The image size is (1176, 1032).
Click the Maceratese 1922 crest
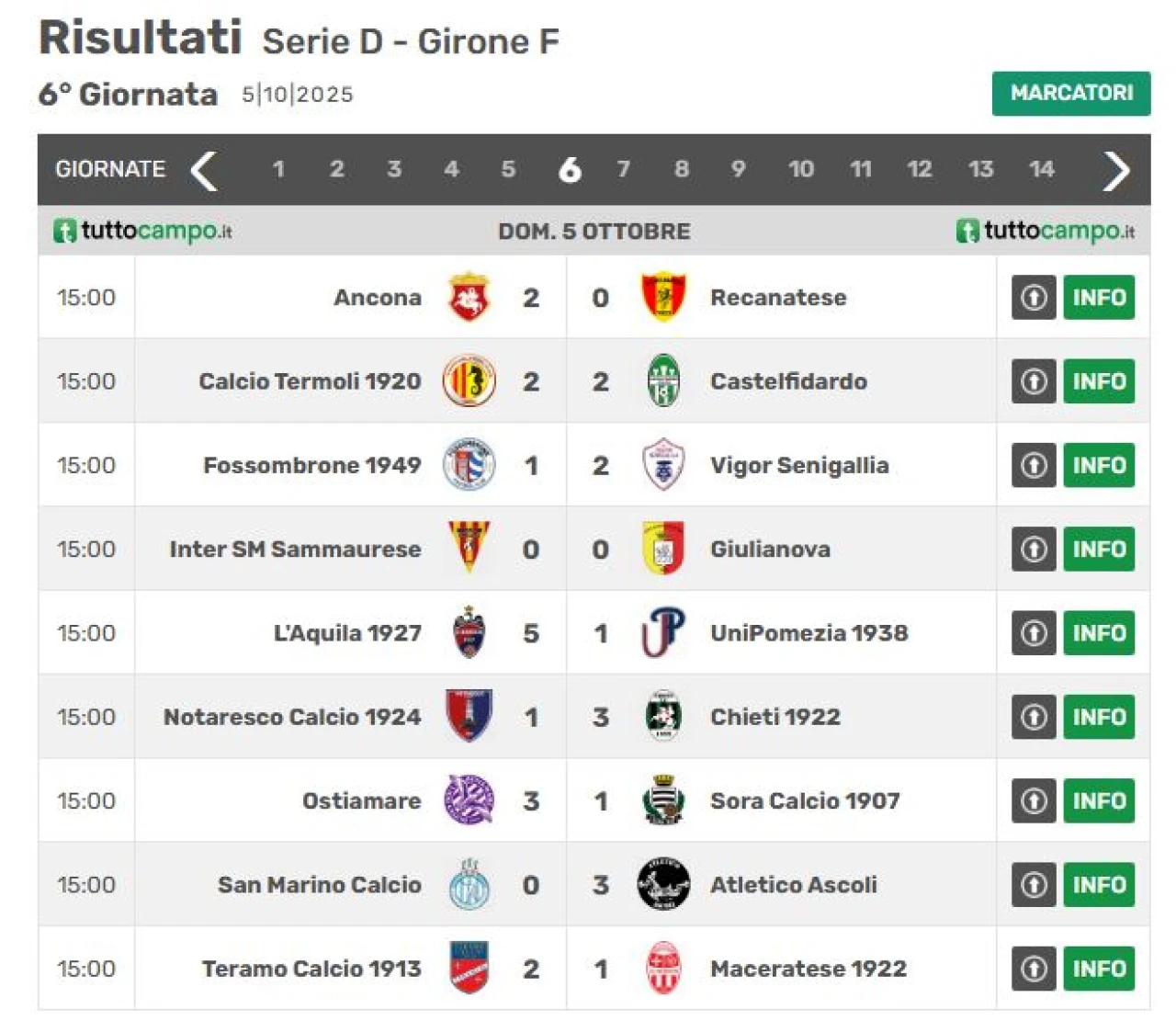pos(662,968)
